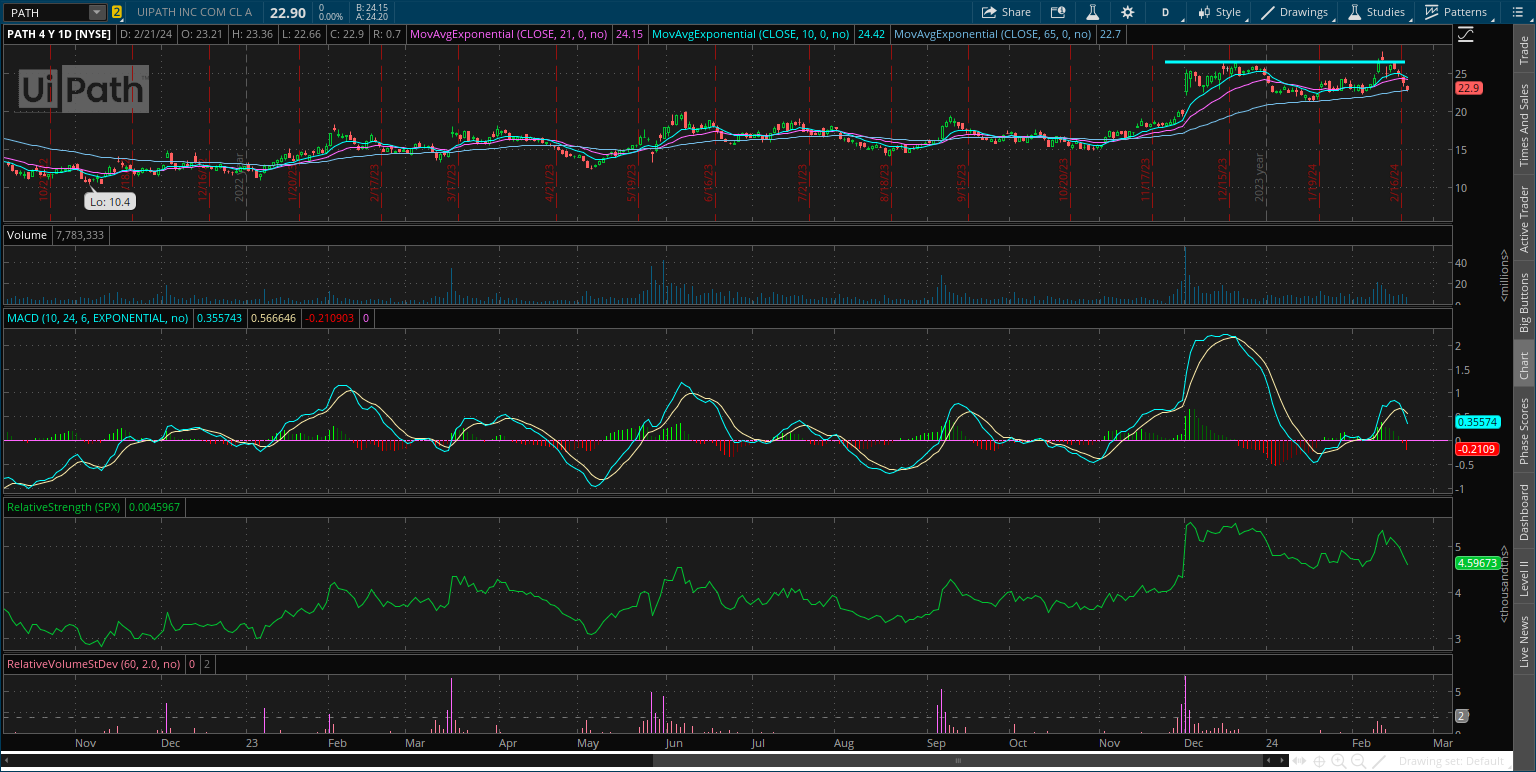Screen dimensions: 1536x772
Task: Click the zoom out magnifier
Action: tap(1357, 761)
